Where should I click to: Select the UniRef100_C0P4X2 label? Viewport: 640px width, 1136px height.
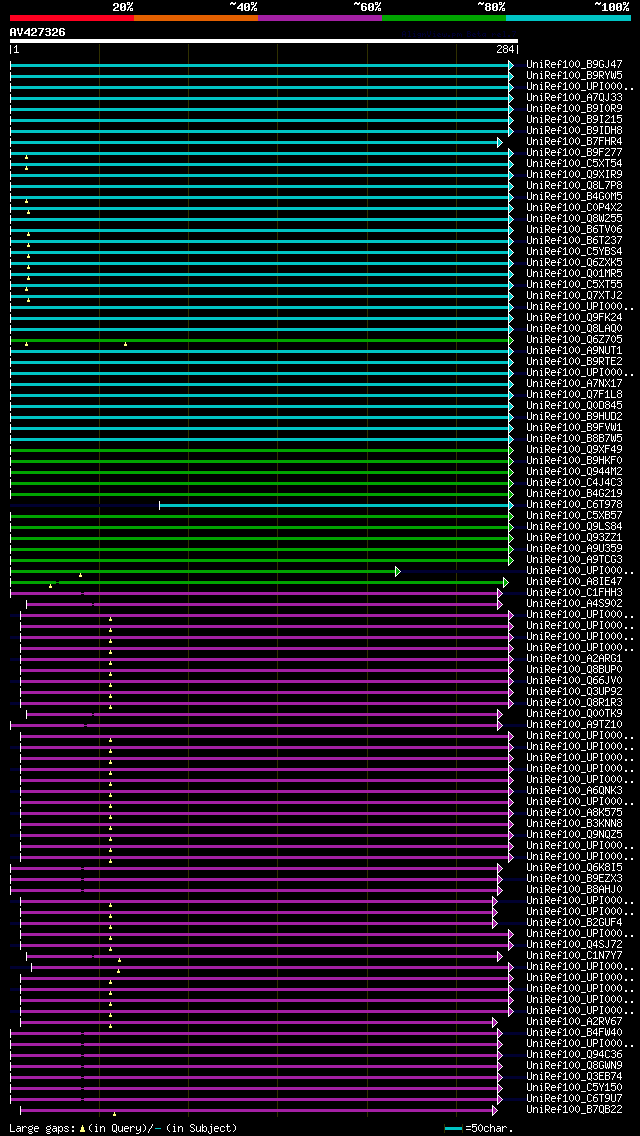click(x=574, y=207)
